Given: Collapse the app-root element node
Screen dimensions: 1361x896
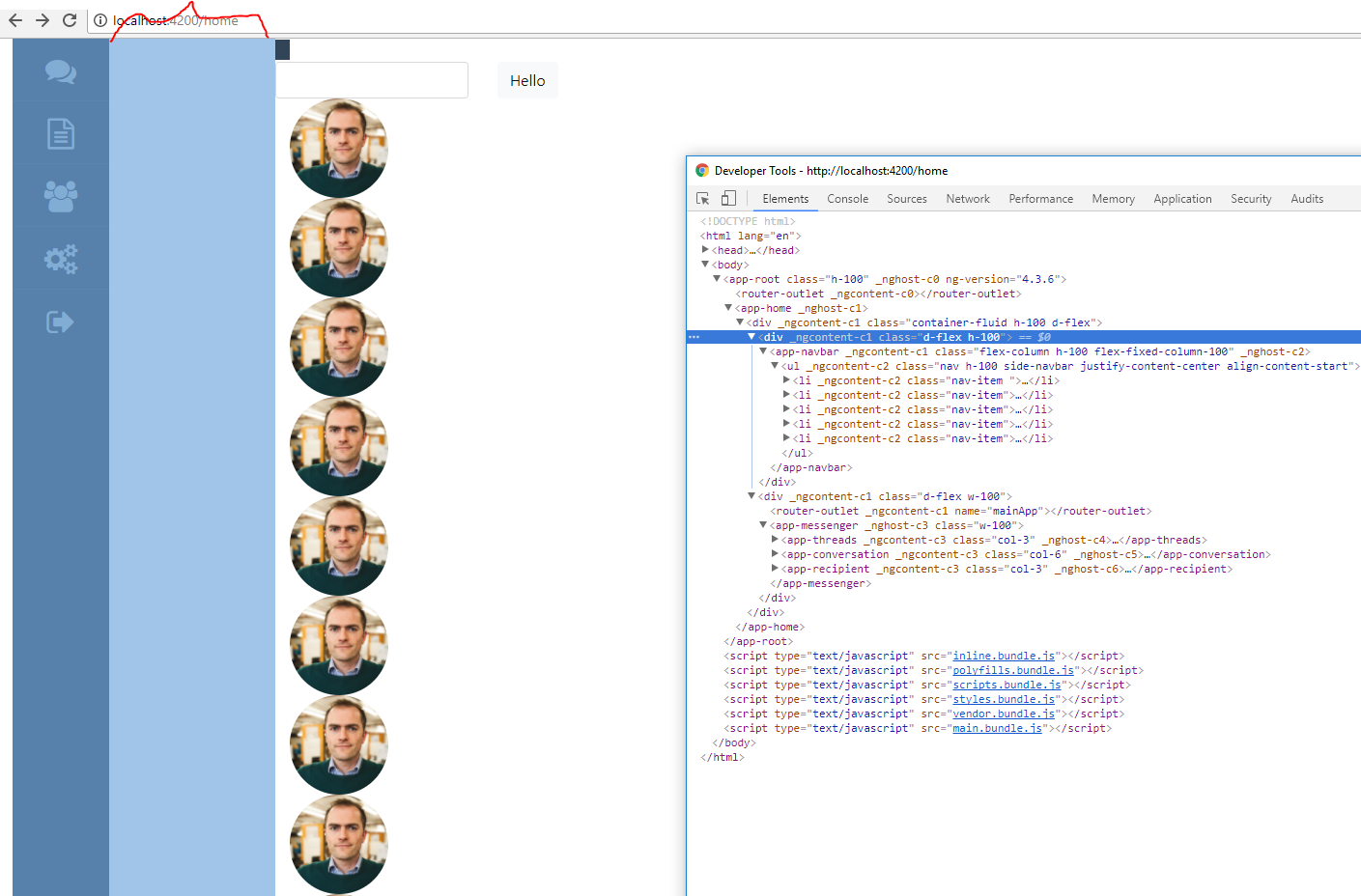Looking at the screenshot, I should (x=717, y=279).
